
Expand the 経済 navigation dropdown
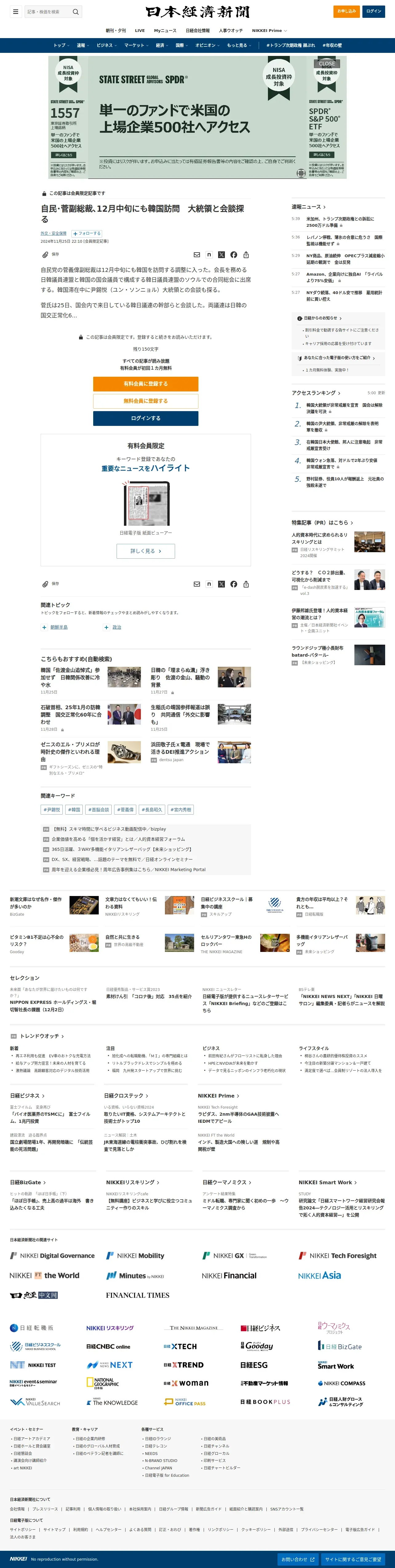(162, 45)
